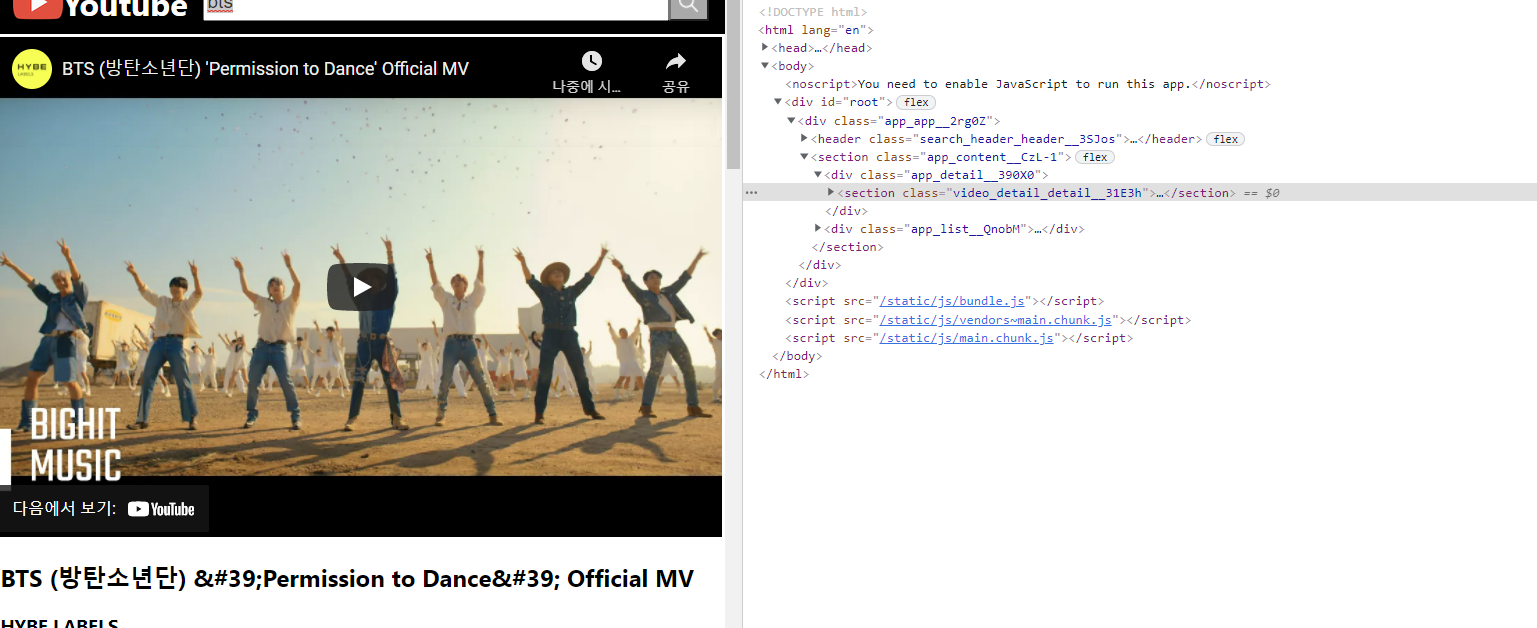Image resolution: width=1537 pixels, height=628 pixels.
Task: Expand the app_list__QnobM div node
Action: tap(817, 229)
